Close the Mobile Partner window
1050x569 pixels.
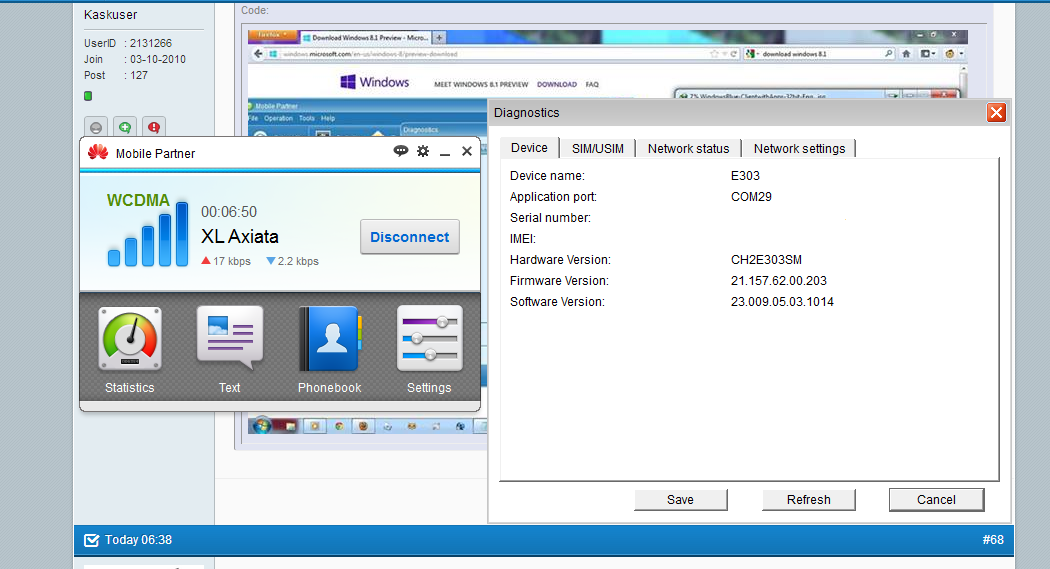[467, 151]
